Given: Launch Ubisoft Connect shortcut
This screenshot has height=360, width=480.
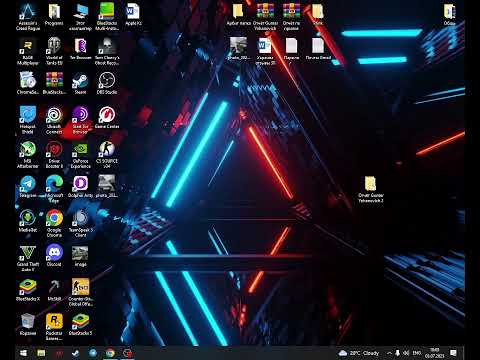Looking at the screenshot, I should (x=54, y=120).
